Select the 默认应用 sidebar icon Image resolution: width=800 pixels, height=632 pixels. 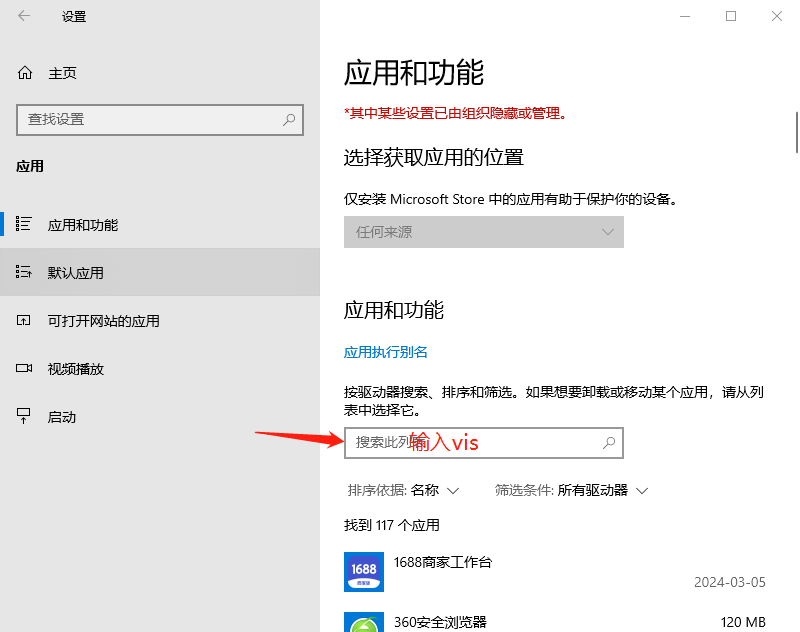tap(23, 272)
